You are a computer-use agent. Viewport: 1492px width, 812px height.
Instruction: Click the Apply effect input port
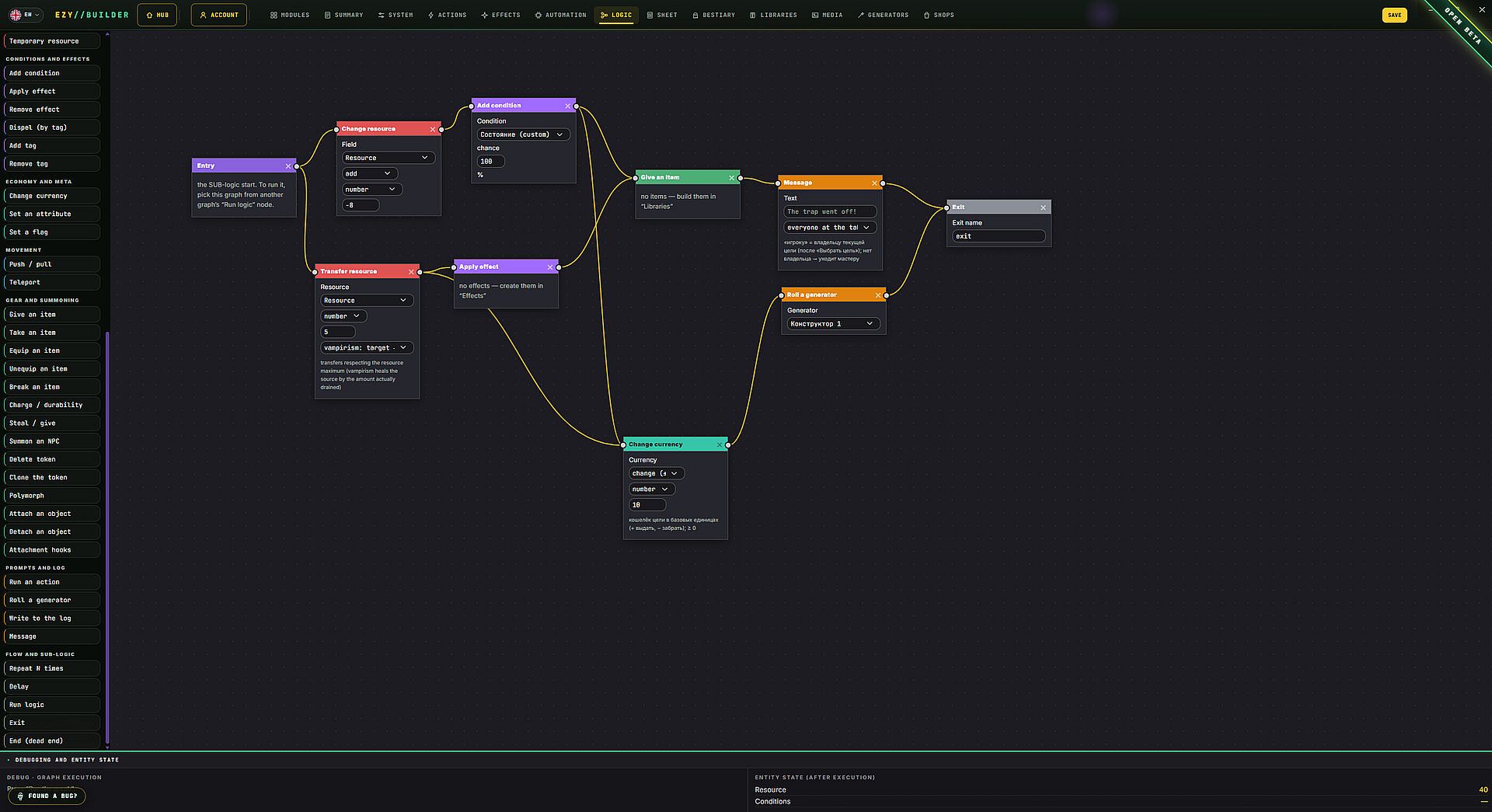[x=455, y=267]
